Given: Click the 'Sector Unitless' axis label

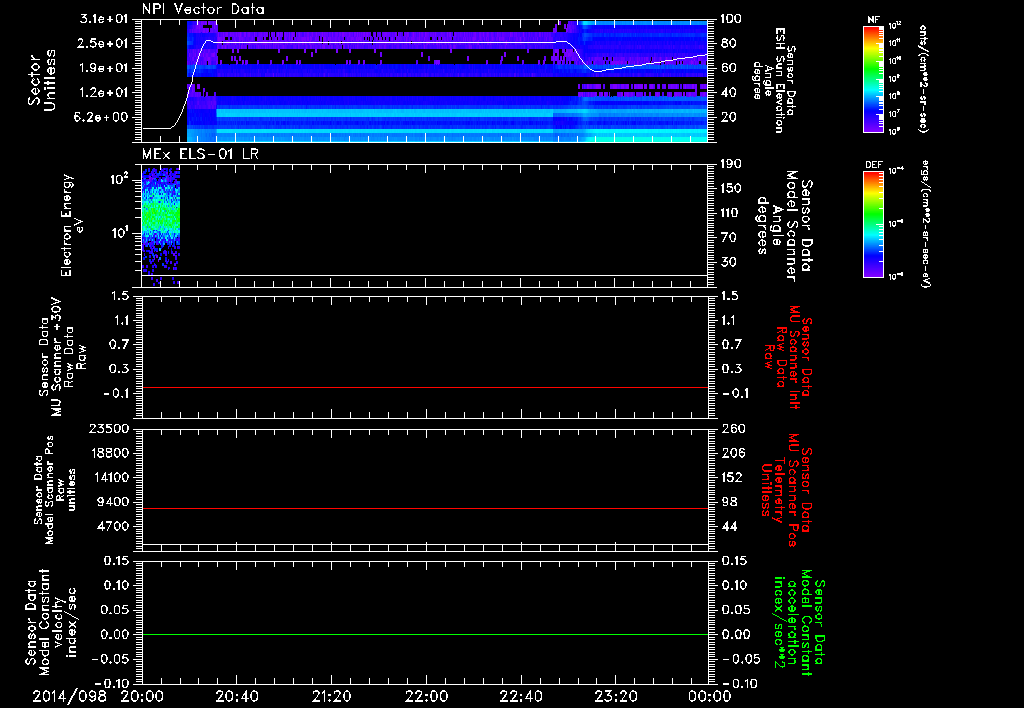Looking at the screenshot, I should point(42,80).
